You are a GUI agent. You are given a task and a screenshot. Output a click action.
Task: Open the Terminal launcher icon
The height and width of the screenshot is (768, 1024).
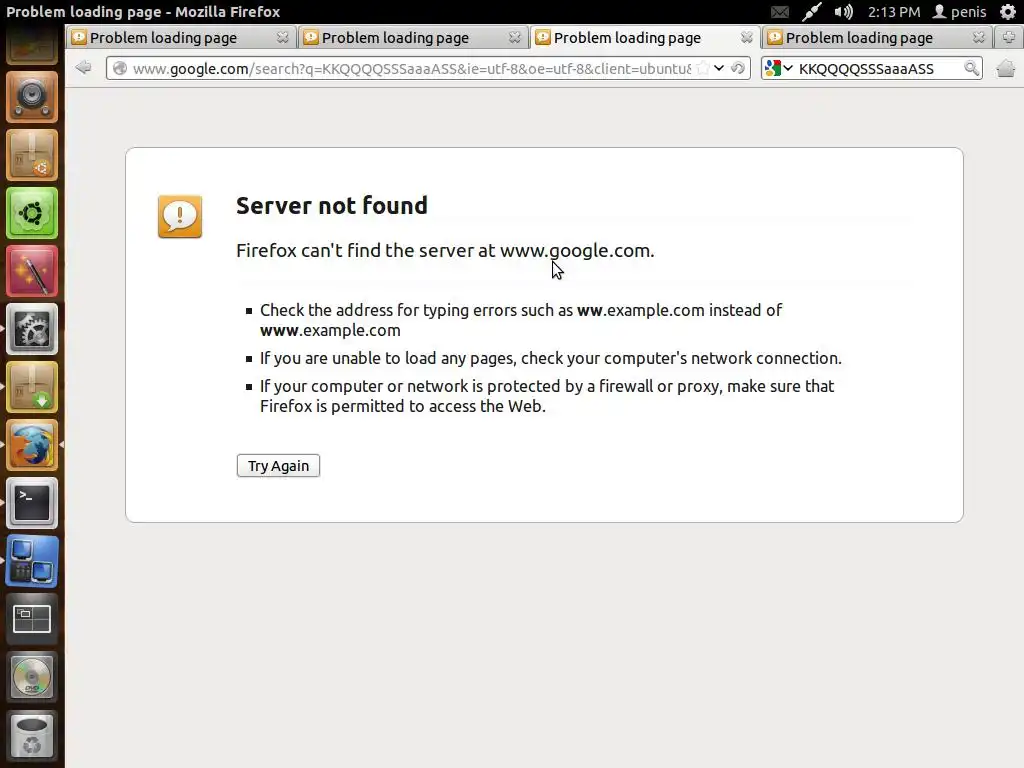(32, 504)
